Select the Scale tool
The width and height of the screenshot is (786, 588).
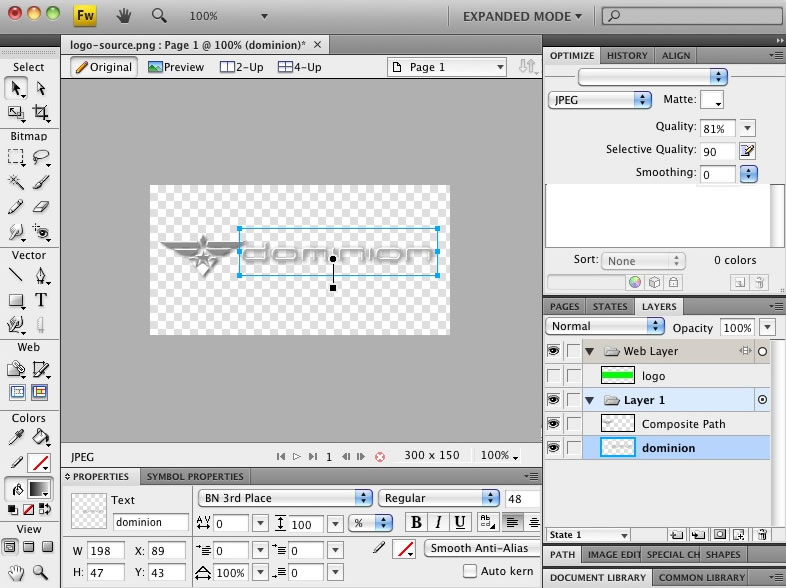(x=16, y=112)
